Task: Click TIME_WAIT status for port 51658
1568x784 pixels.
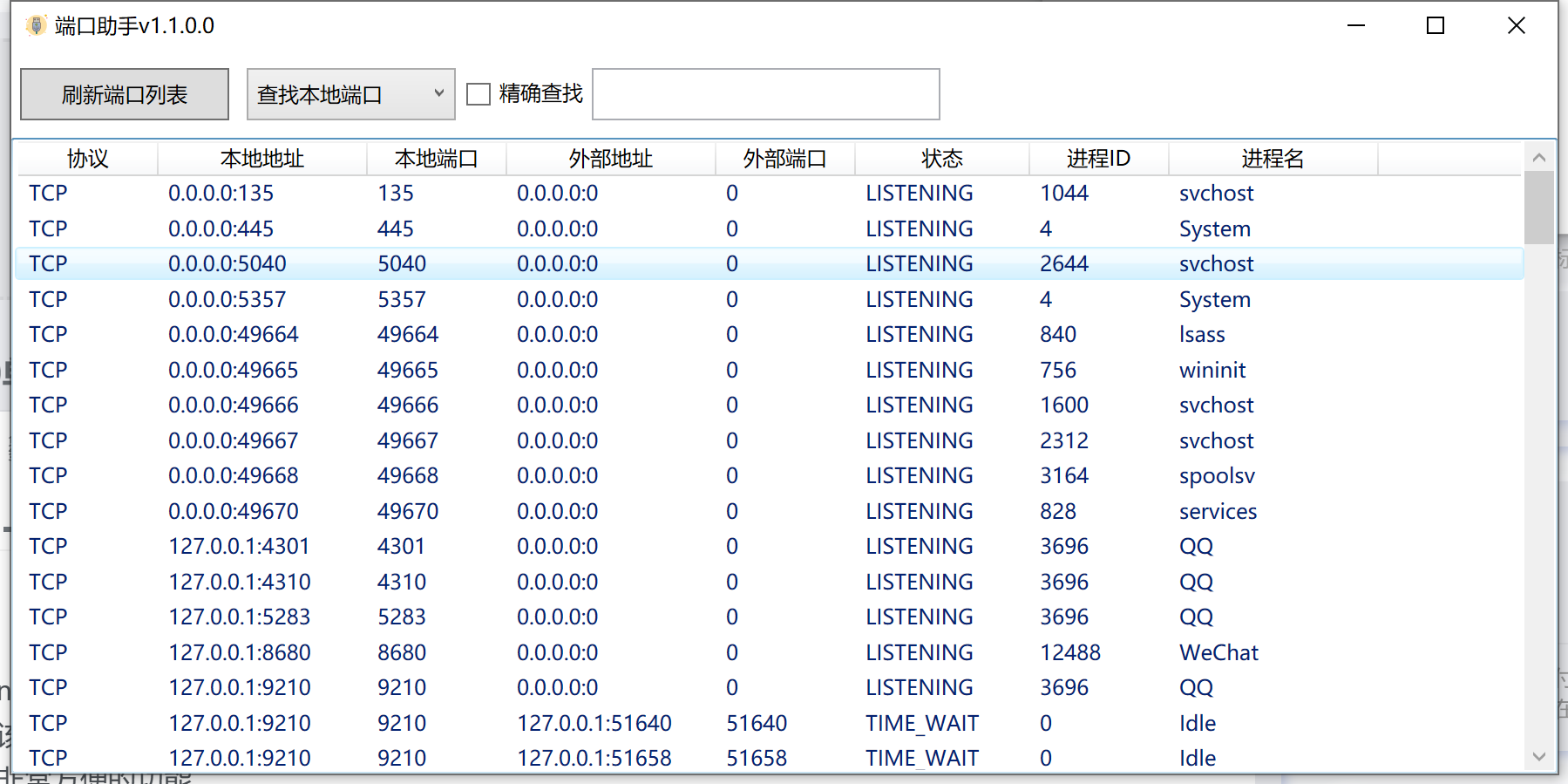Action: click(922, 758)
